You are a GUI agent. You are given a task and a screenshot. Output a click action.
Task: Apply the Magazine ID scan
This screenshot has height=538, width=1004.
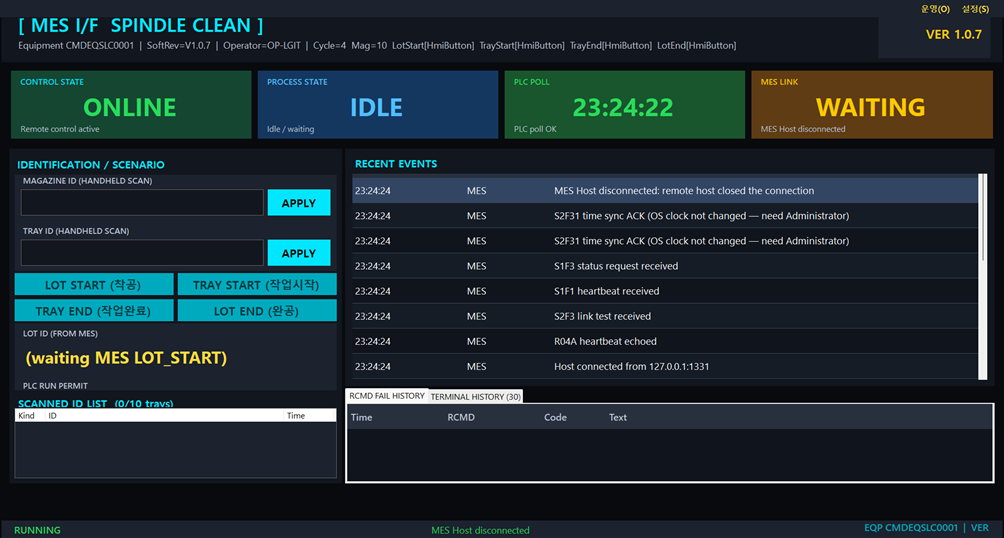click(x=299, y=202)
